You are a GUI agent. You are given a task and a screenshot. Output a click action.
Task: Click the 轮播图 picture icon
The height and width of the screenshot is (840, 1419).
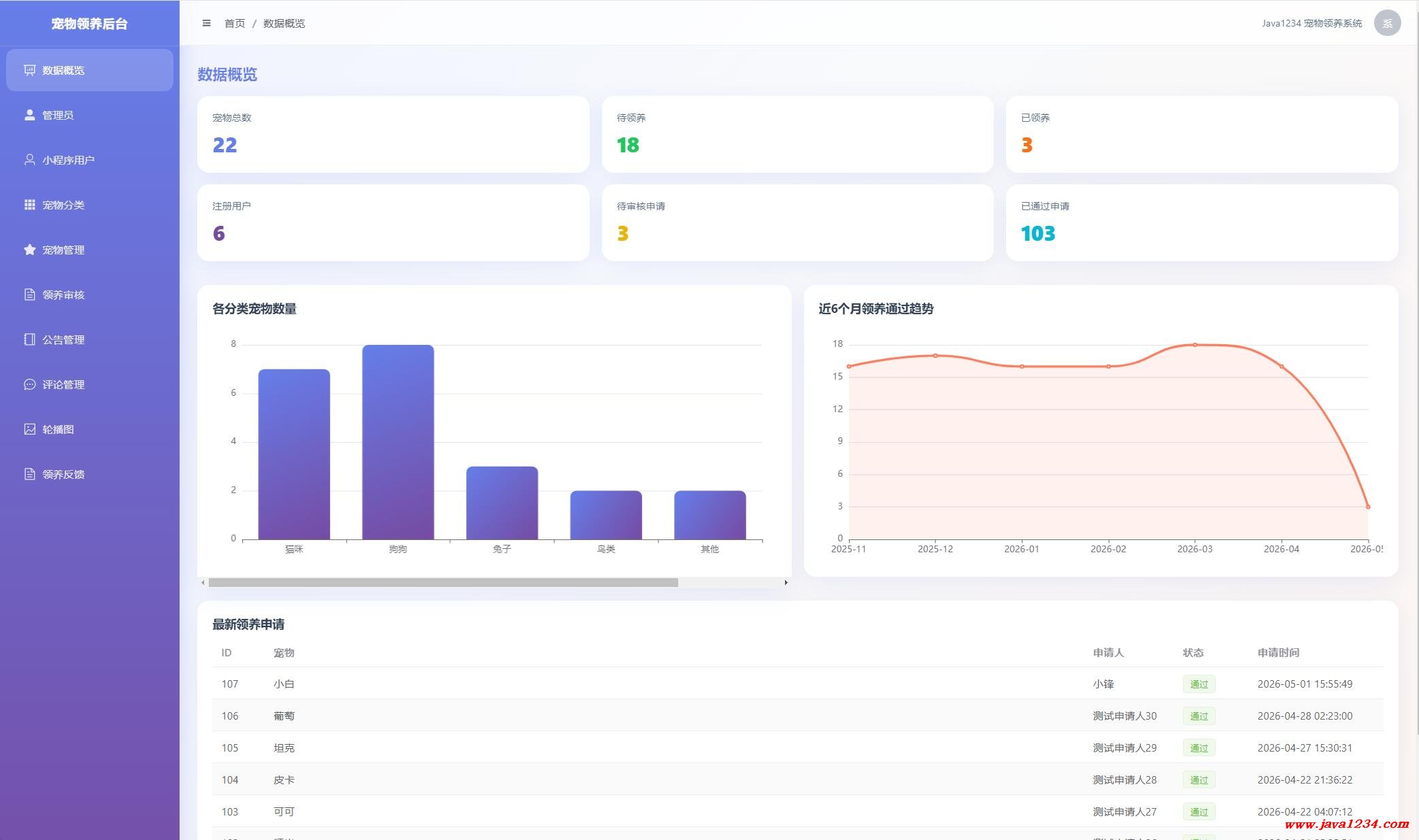(29, 429)
